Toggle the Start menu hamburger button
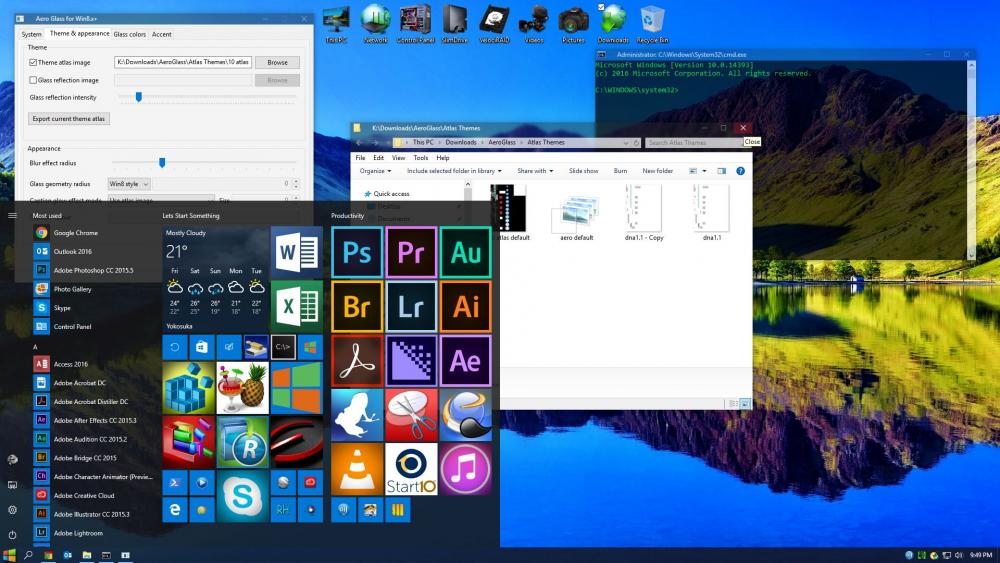Image resolution: width=1000 pixels, height=563 pixels. coord(12,215)
